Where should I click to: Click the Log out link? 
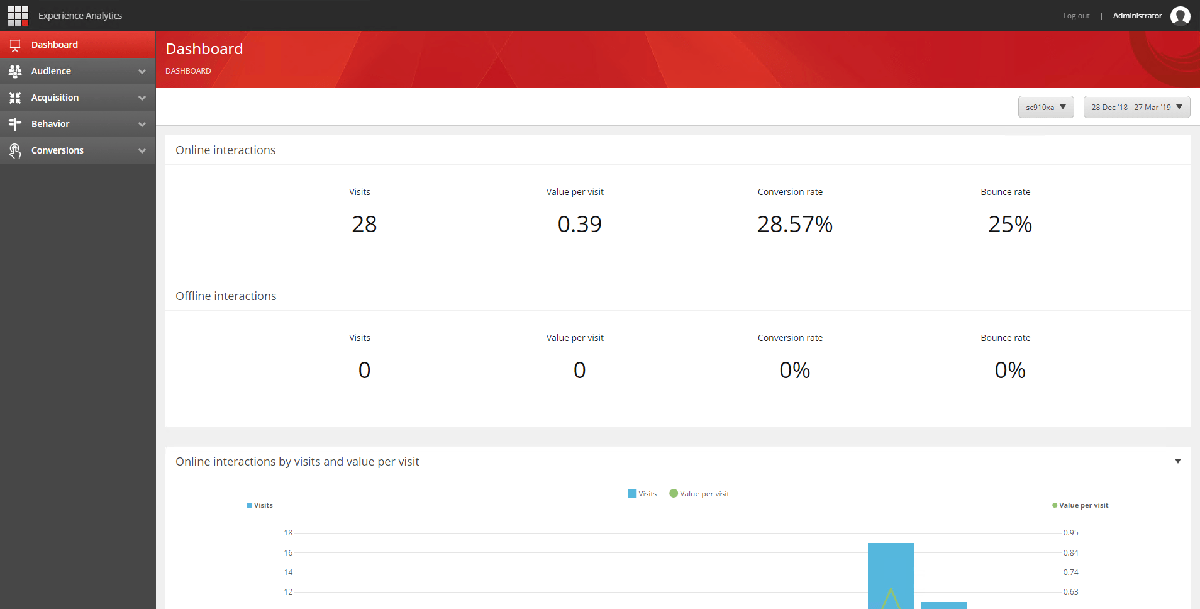click(x=1077, y=16)
